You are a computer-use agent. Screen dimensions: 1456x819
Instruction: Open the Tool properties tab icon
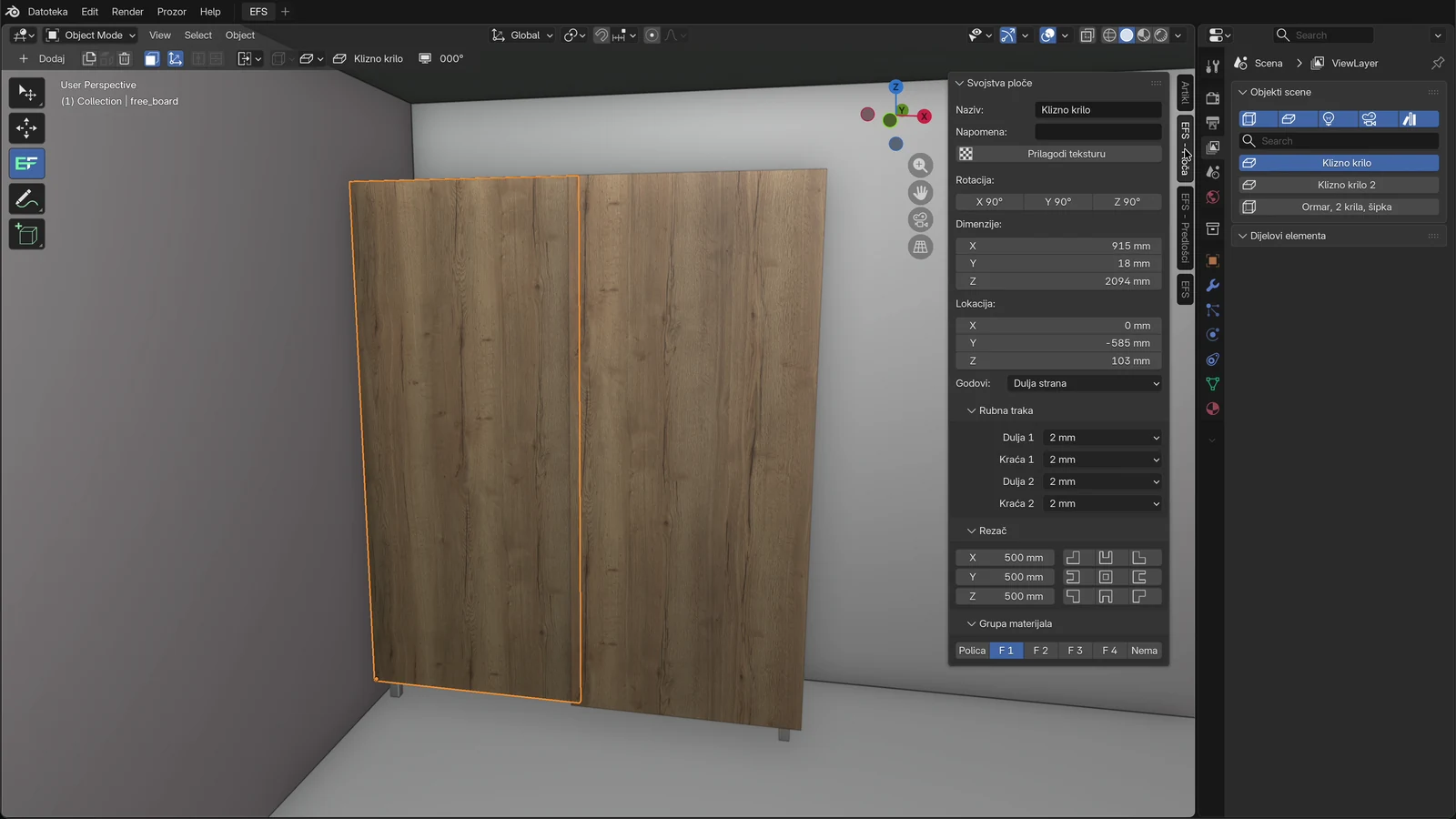[x=1212, y=66]
